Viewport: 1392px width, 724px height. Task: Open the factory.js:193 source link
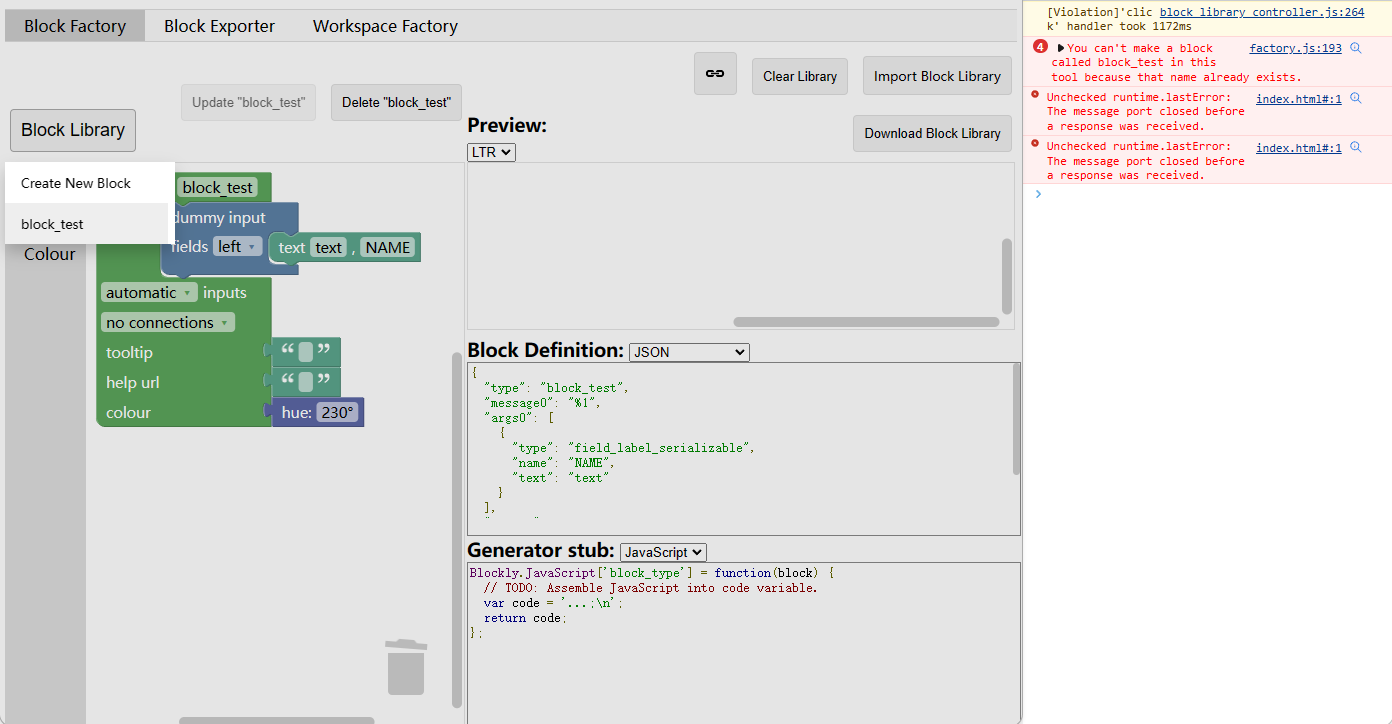point(1295,48)
